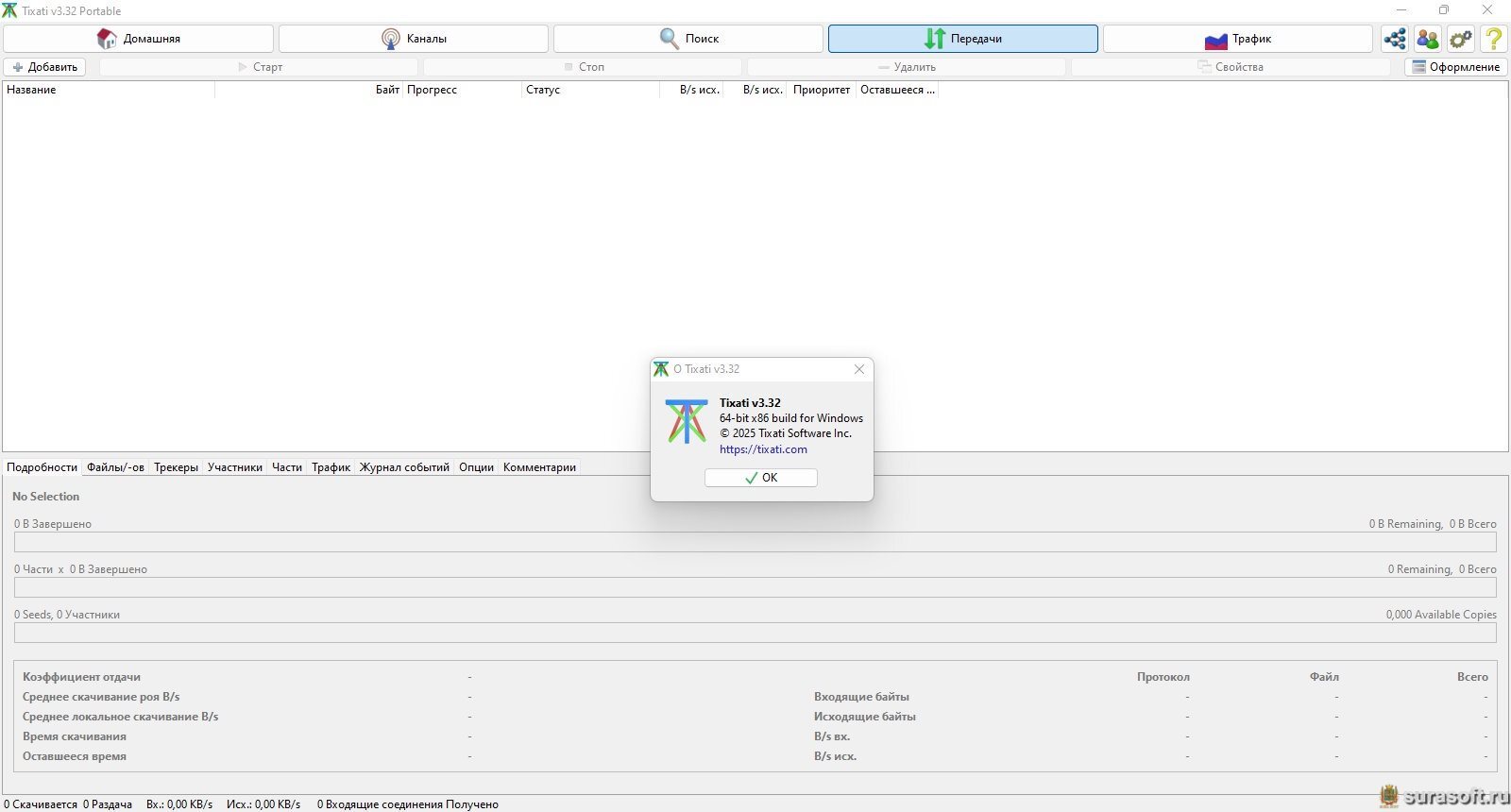Open the https://tixati.com link
The width and height of the screenshot is (1511, 812).
pos(763,449)
